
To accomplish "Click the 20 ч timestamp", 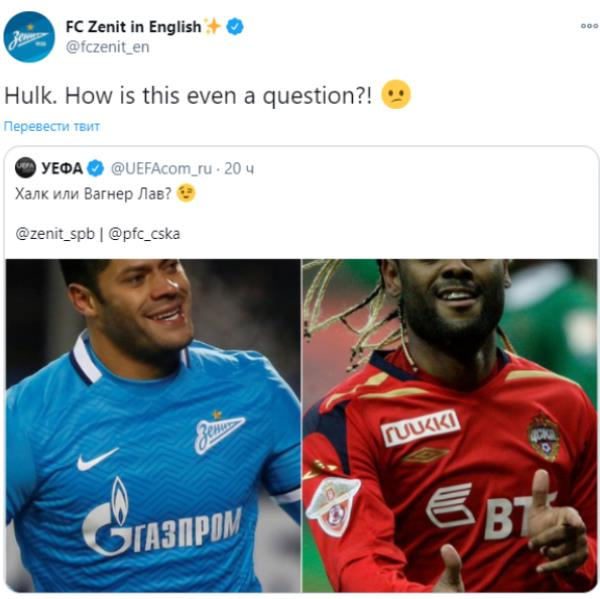I will 239,168.
